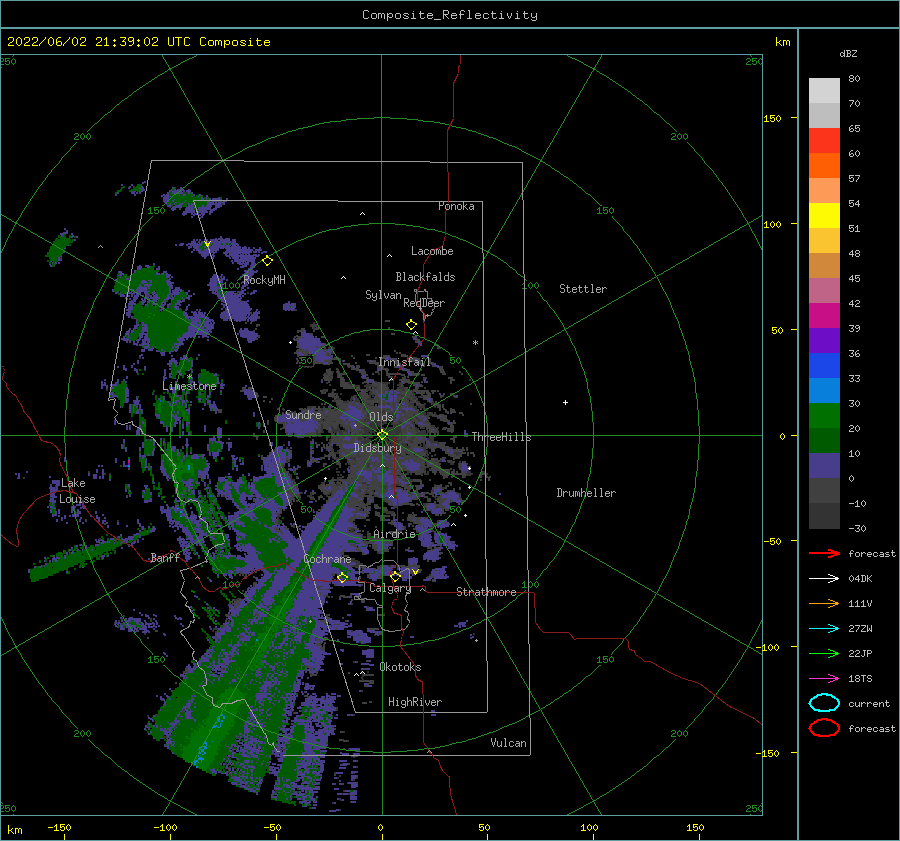Click the ThreeHills city label

point(501,437)
